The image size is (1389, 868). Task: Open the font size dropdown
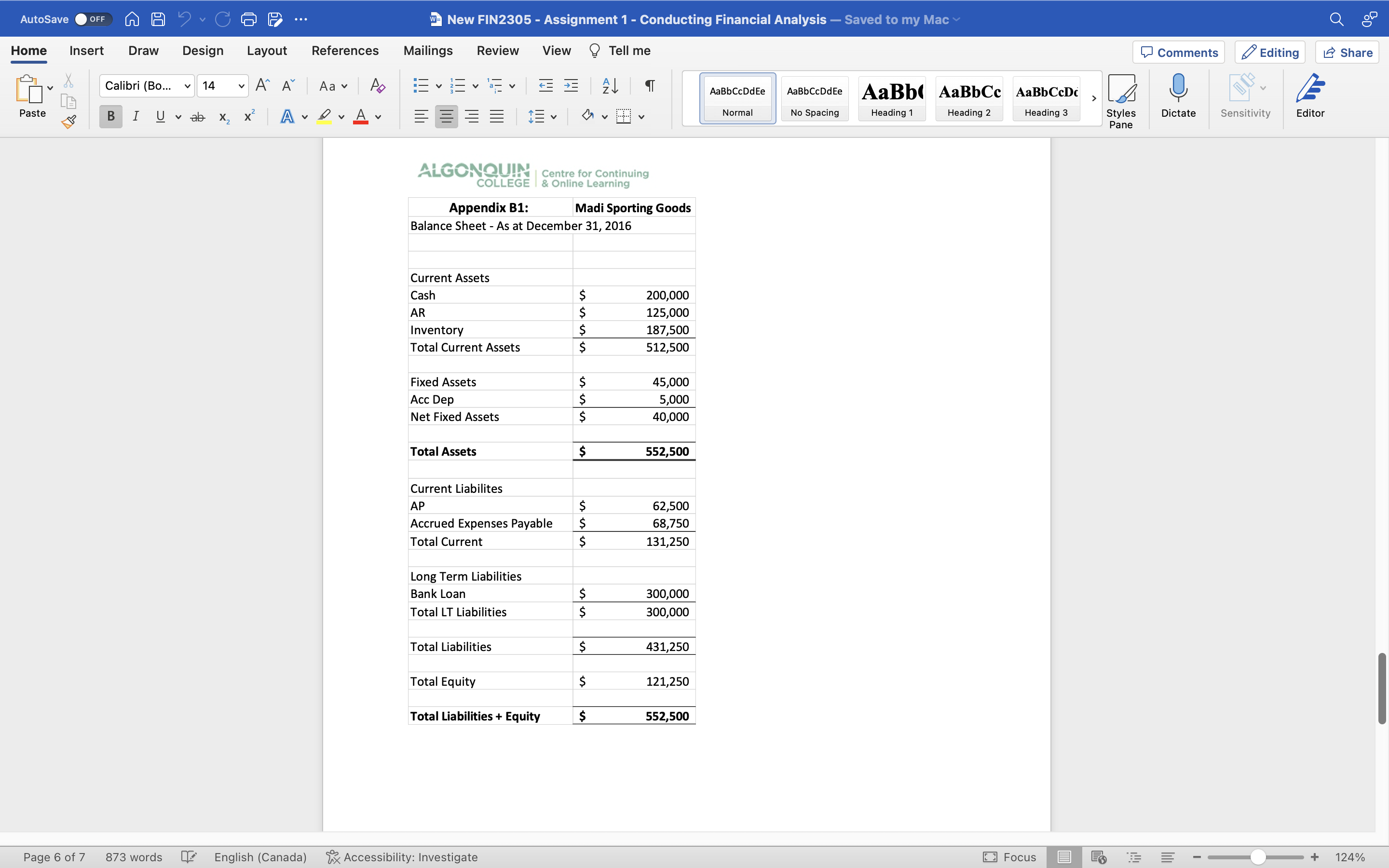coord(241,86)
